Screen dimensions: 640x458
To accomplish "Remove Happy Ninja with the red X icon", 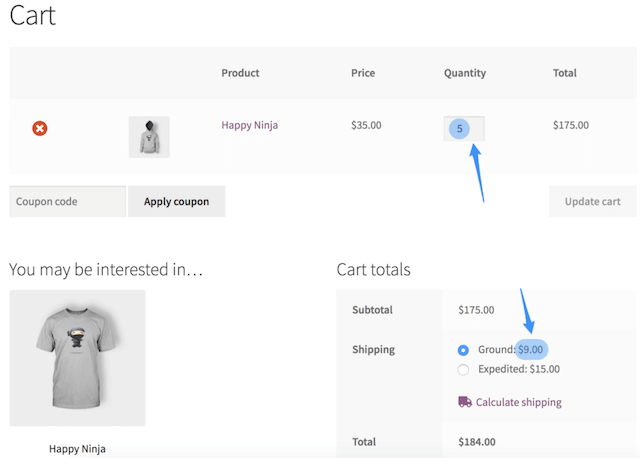I will point(40,128).
